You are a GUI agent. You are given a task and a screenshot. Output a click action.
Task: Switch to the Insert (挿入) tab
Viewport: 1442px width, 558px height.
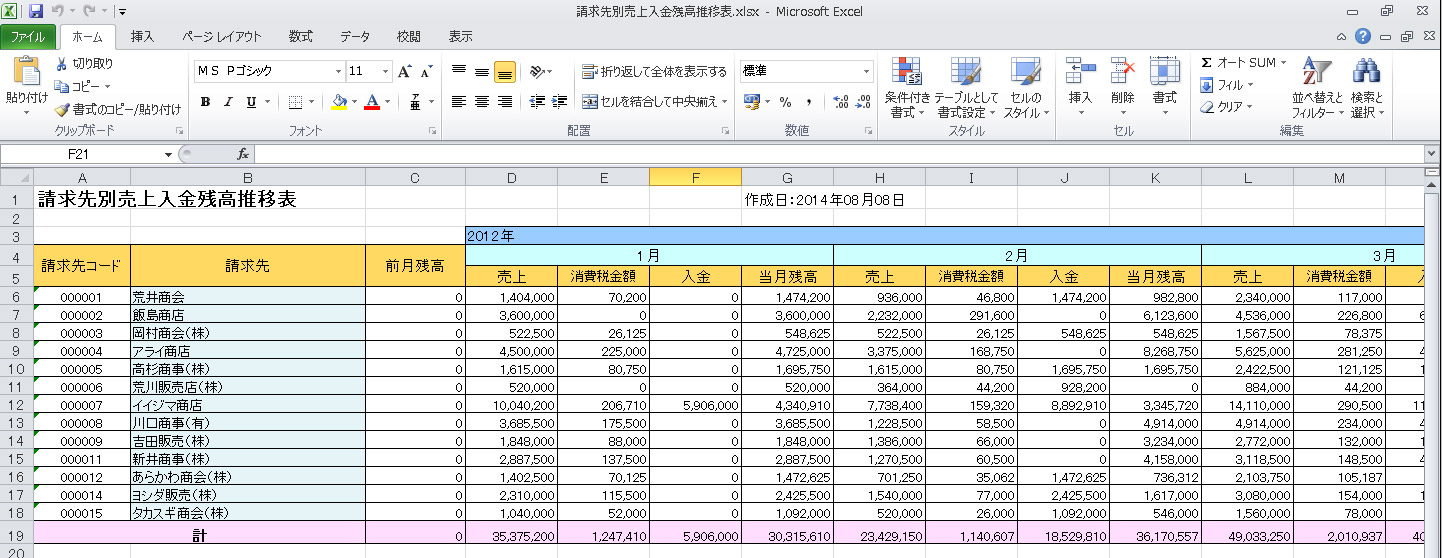tap(142, 37)
